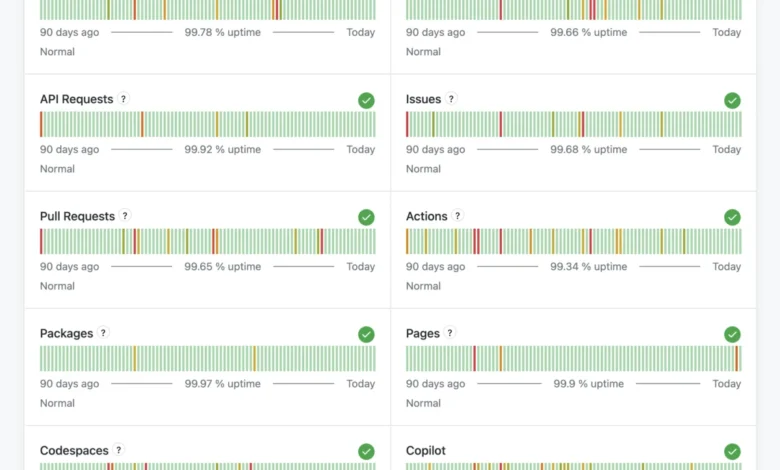Click the Codespaces help question mark
The image size is (780, 470).
[119, 450]
